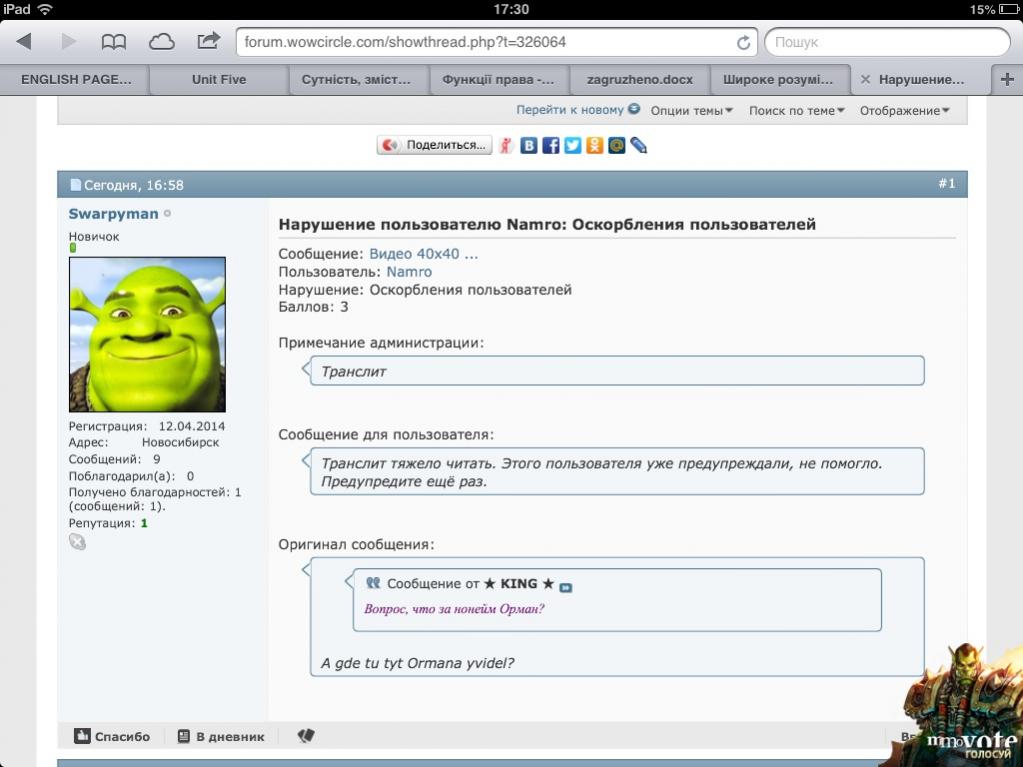Share the thread via Facebook icon
Viewport: 1023px width, 767px height.
click(551, 146)
